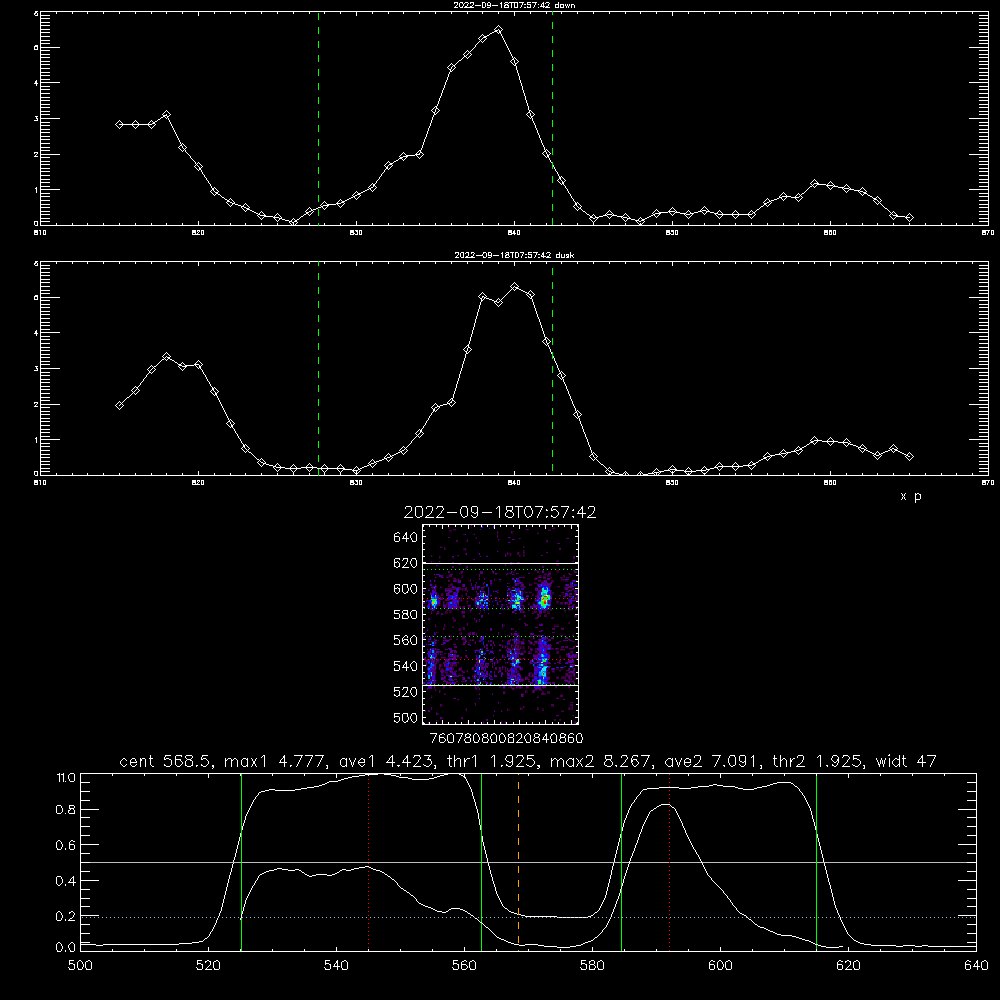Click the orange dashed center line marker
The height and width of the screenshot is (1000, 1000).
click(518, 861)
